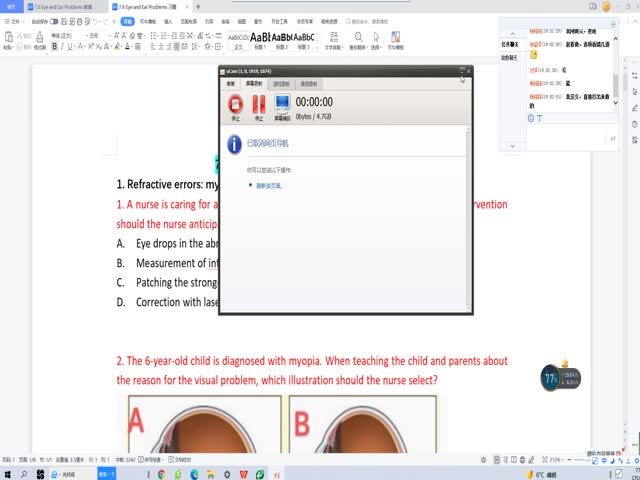Apply the Heading 1 style from gallery
The height and width of the screenshot is (480, 640).
[265, 39]
